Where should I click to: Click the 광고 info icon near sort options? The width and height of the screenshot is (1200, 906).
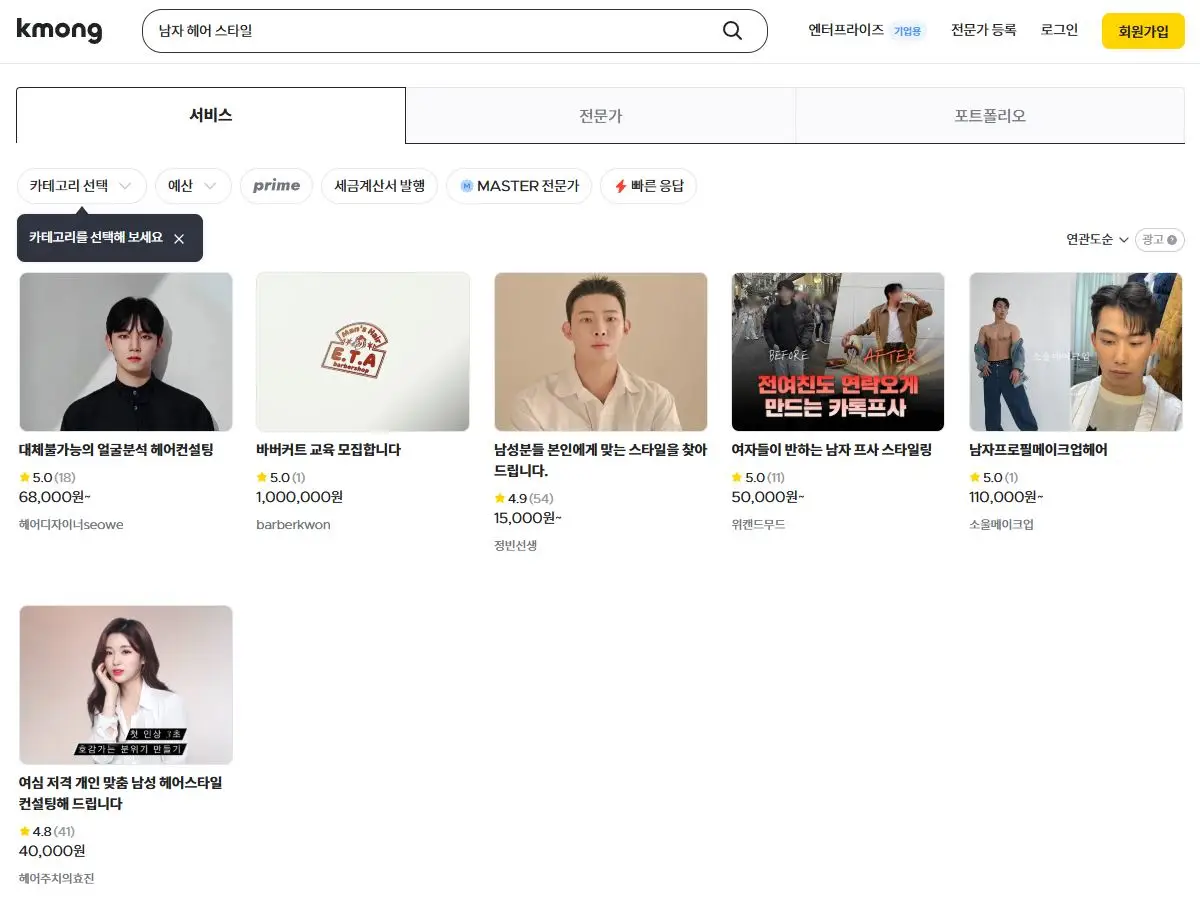point(1172,239)
